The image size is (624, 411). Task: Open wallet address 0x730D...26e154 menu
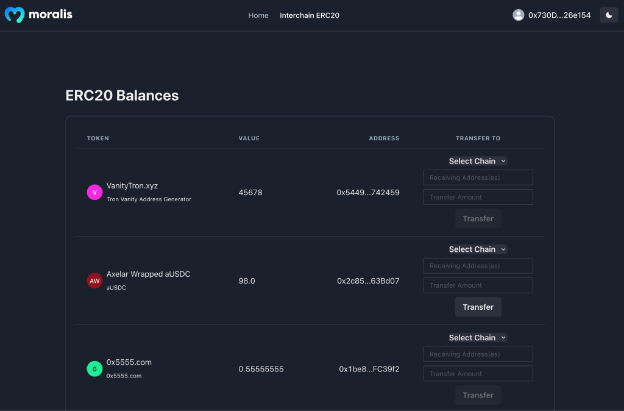coord(559,16)
